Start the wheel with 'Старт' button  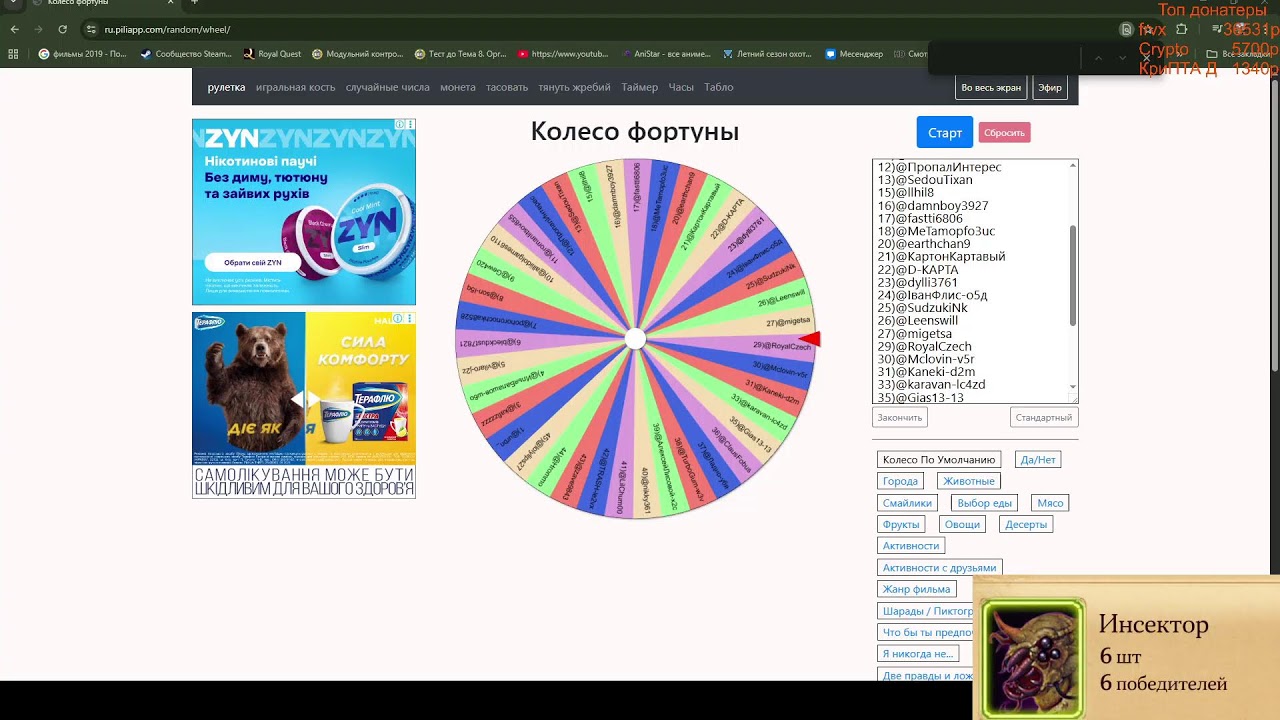(945, 132)
